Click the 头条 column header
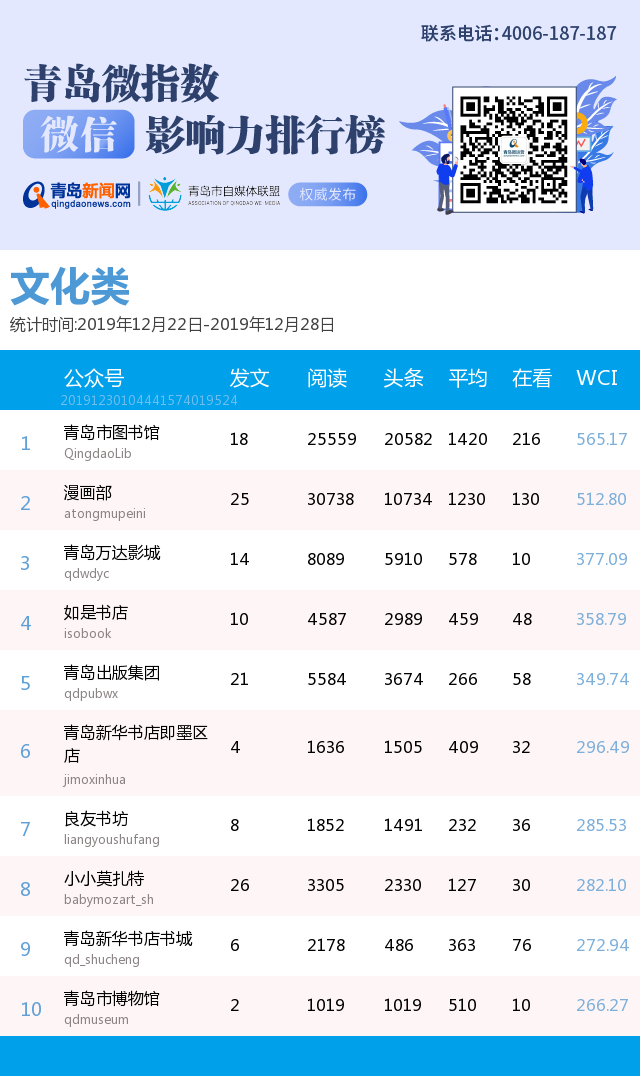640x1076 pixels. pos(404,378)
